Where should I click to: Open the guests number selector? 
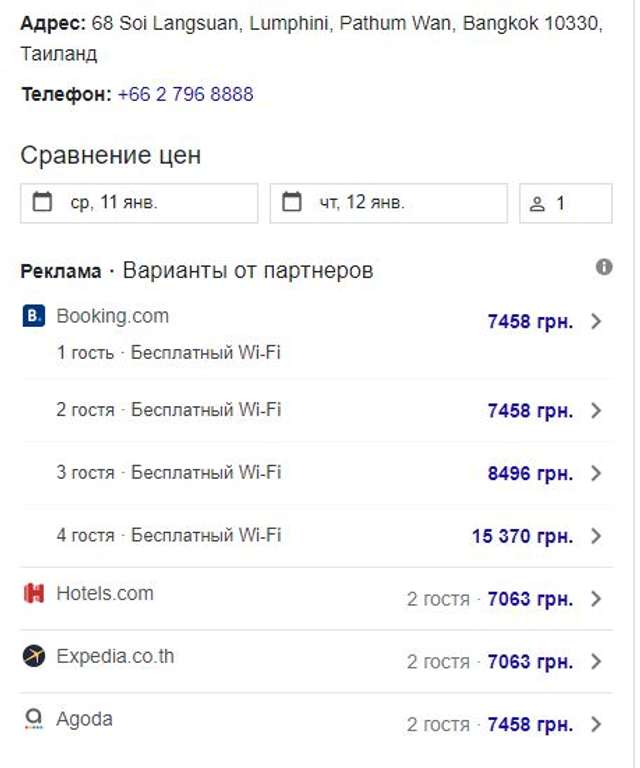(x=565, y=203)
